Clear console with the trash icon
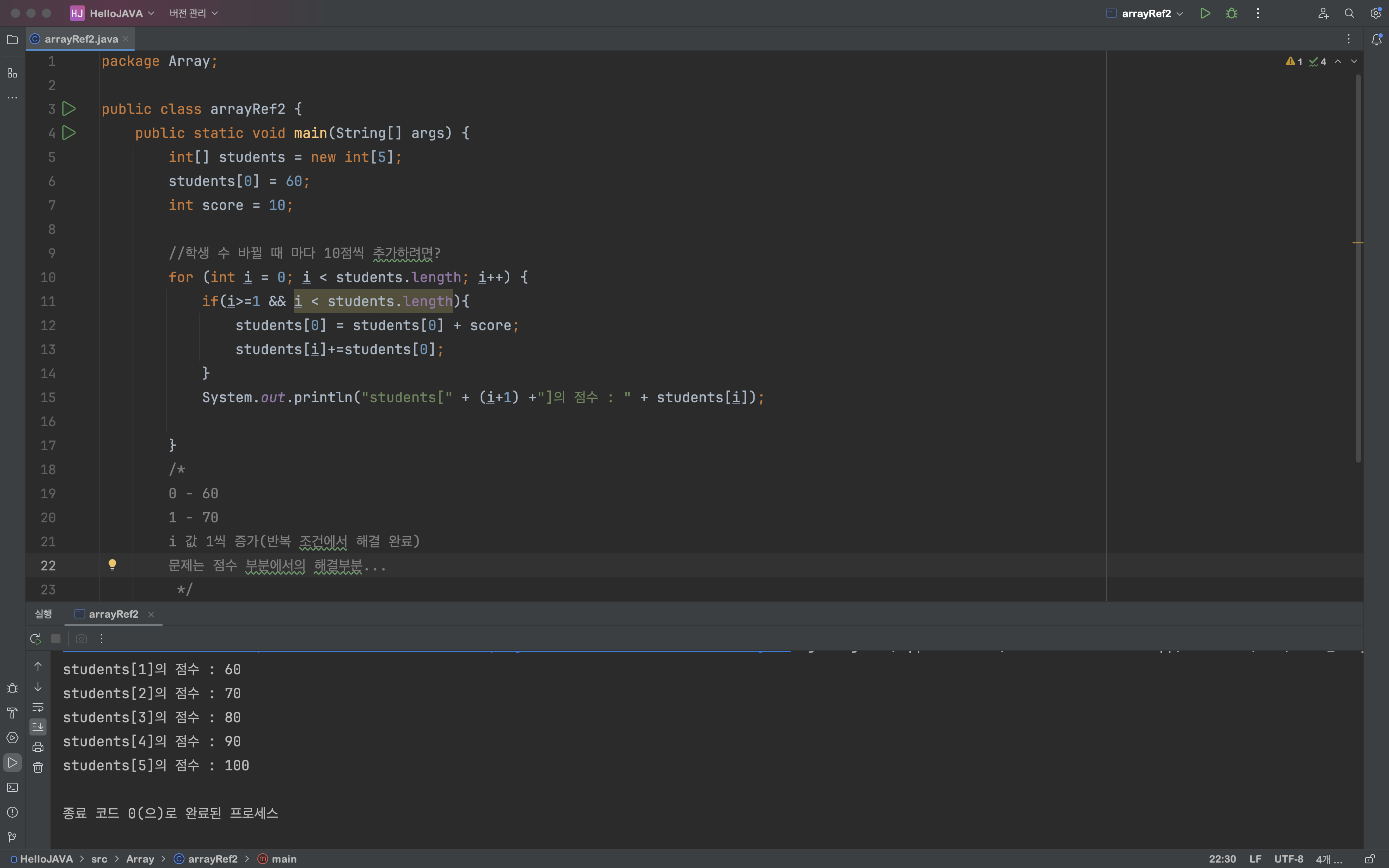Image resolution: width=1389 pixels, height=868 pixels. coord(38,768)
